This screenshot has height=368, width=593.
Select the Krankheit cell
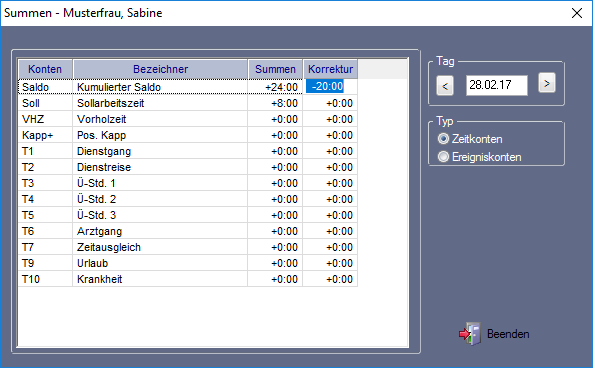click(x=160, y=279)
